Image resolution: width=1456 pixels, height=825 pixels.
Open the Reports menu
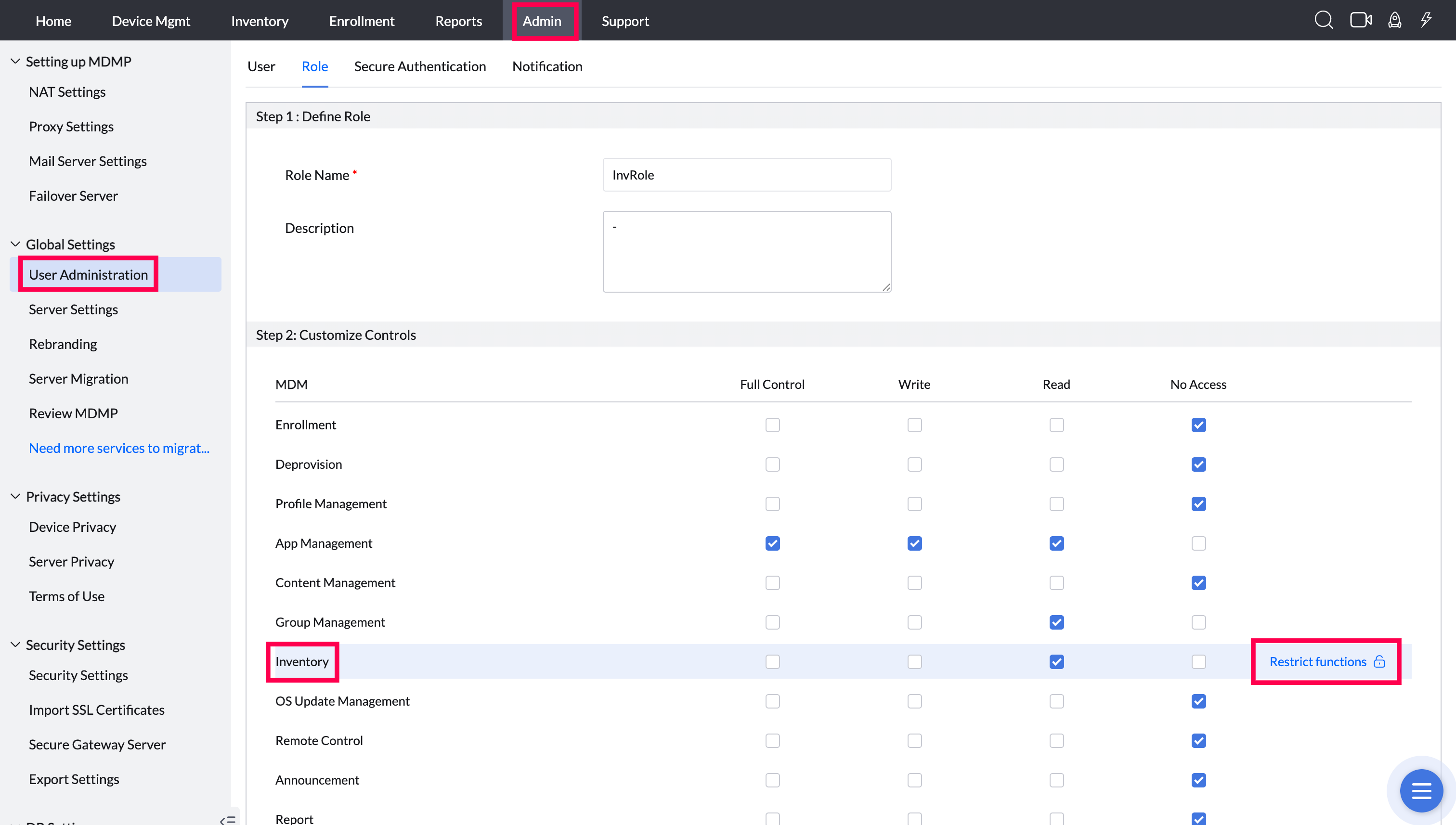pos(458,21)
